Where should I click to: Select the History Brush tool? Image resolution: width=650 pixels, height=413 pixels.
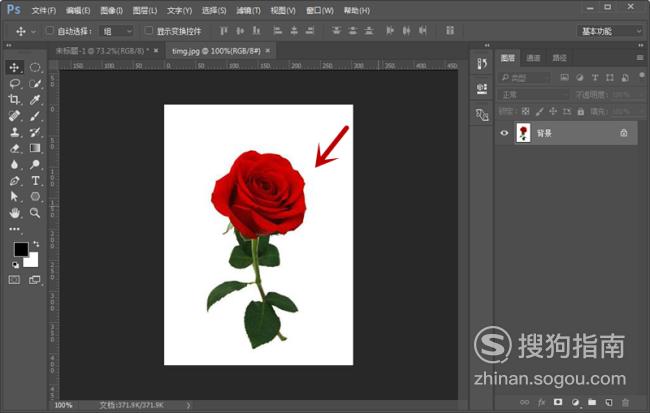tap(35, 132)
